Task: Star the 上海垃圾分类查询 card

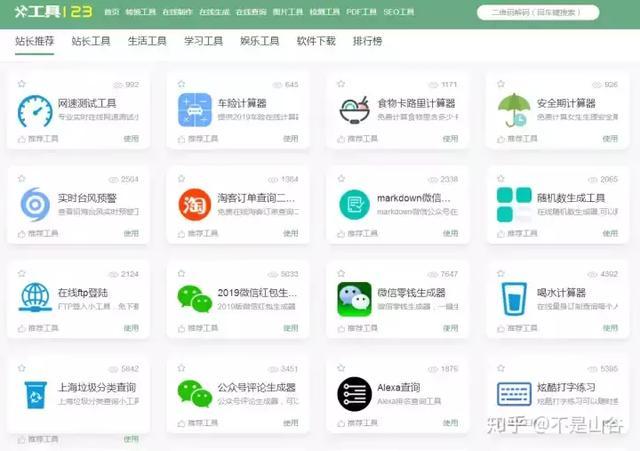Action: pos(22,368)
